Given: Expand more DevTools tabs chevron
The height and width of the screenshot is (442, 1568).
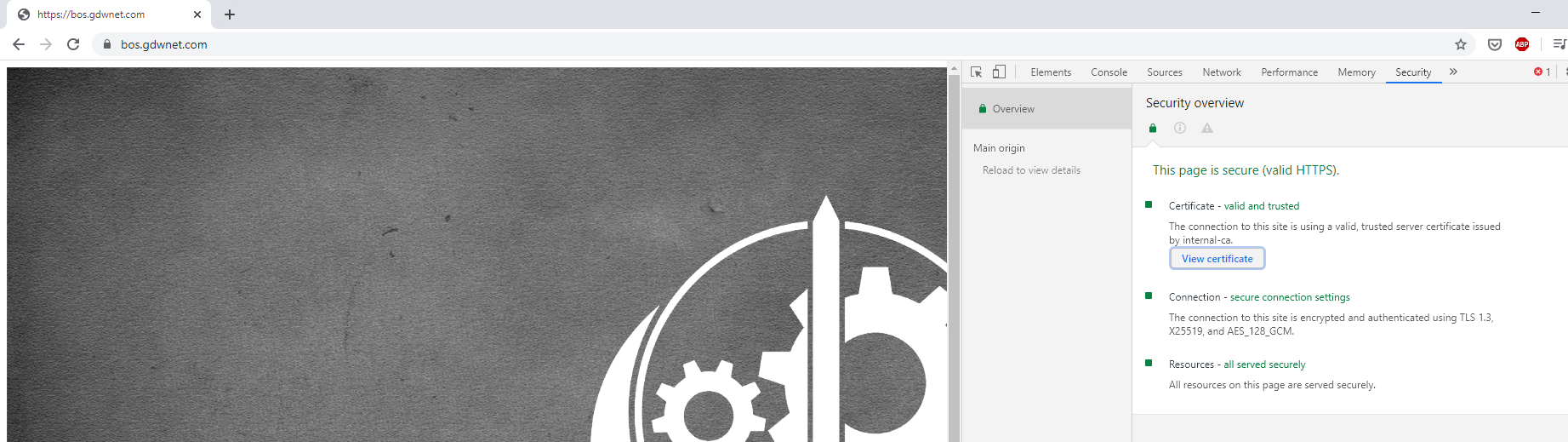Looking at the screenshot, I should (1453, 72).
